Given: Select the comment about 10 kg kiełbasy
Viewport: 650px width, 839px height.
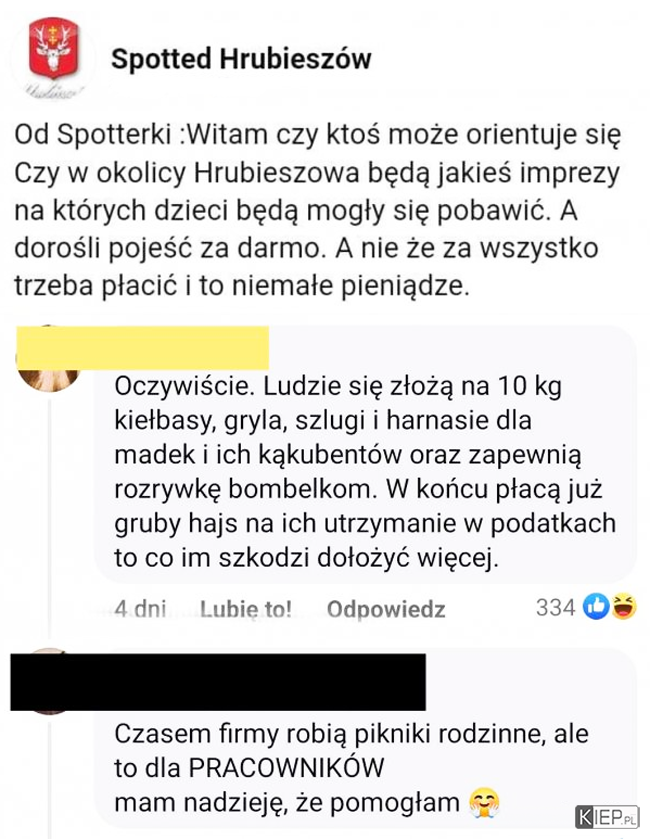Looking at the screenshot, I should pyautogui.click(x=365, y=471).
